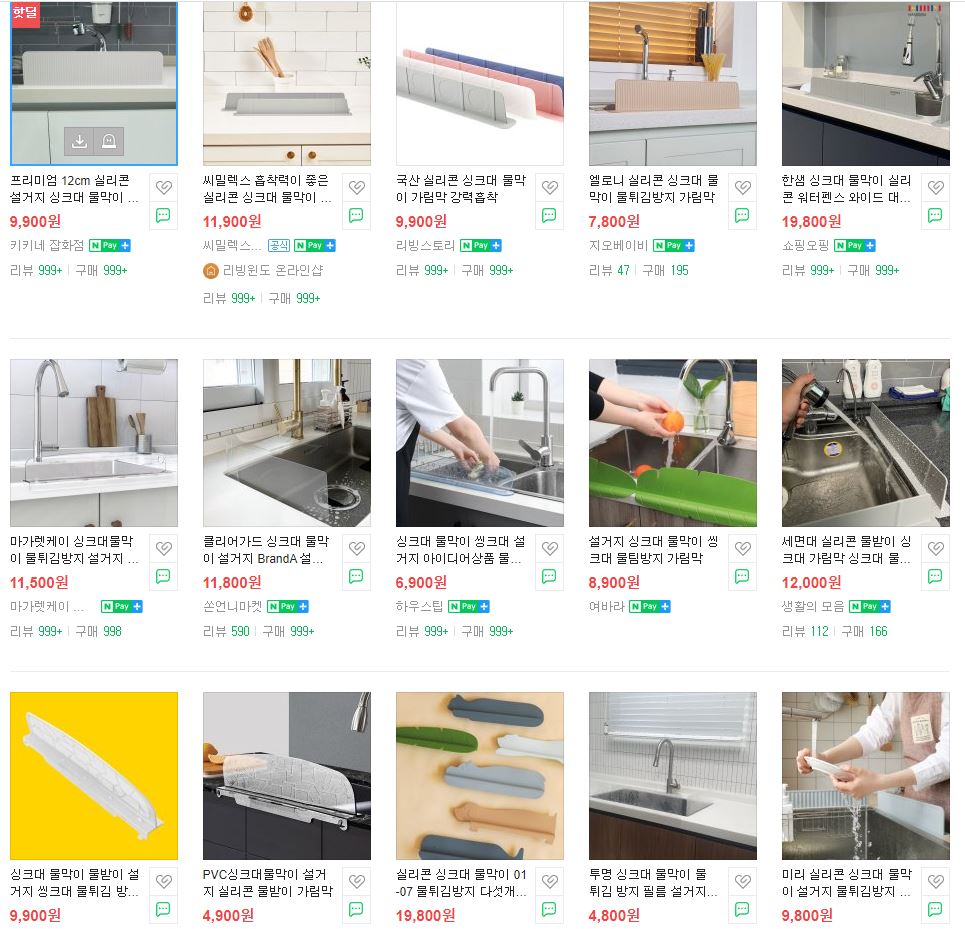Open seller link 리빙스토리
The height and width of the screenshot is (929, 965).
pos(425,245)
